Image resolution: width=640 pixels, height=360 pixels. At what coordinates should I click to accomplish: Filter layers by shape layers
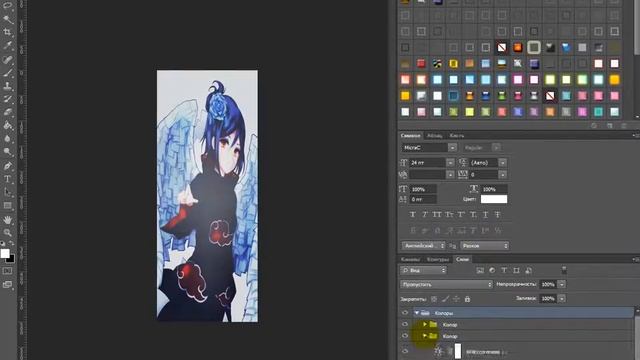[516, 270]
